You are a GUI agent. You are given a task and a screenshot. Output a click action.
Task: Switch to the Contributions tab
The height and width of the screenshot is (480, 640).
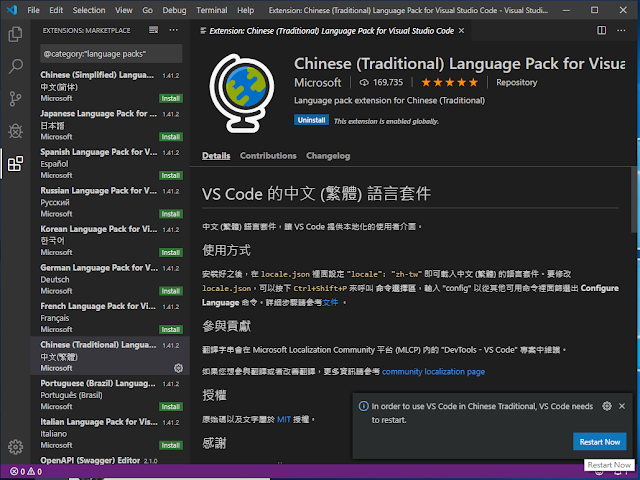[x=268, y=156]
